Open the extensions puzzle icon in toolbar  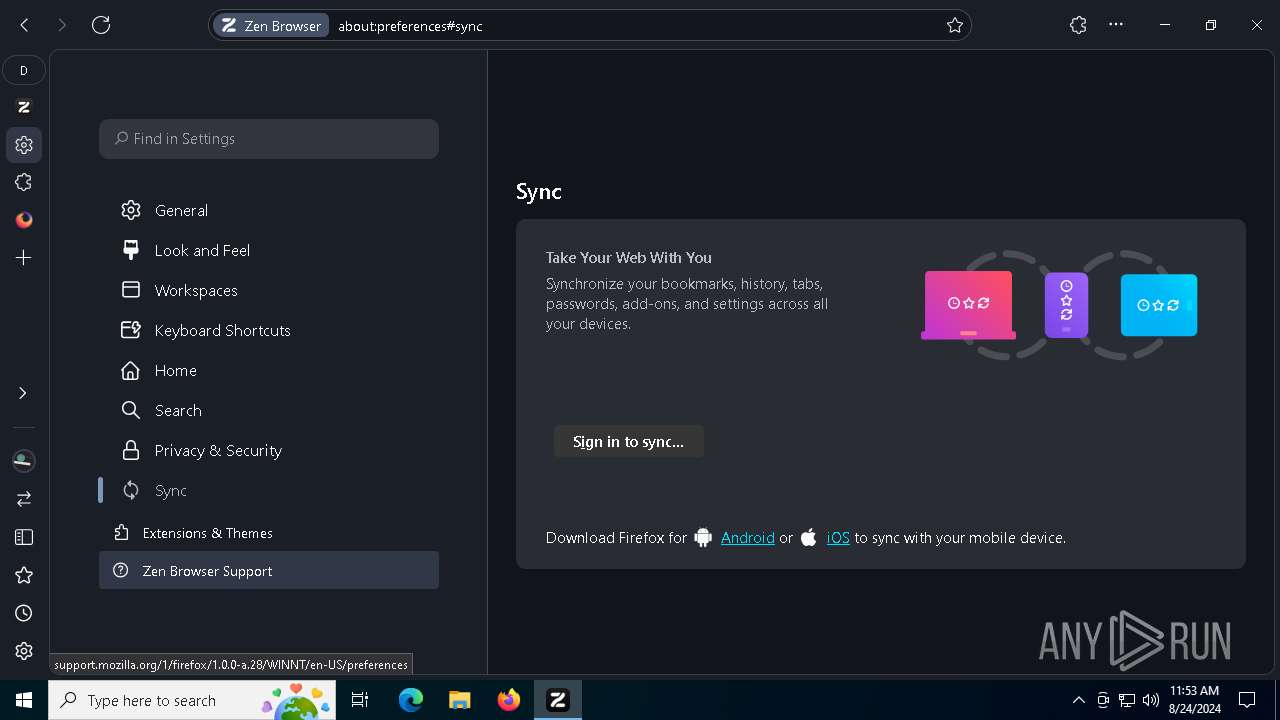pos(1078,25)
